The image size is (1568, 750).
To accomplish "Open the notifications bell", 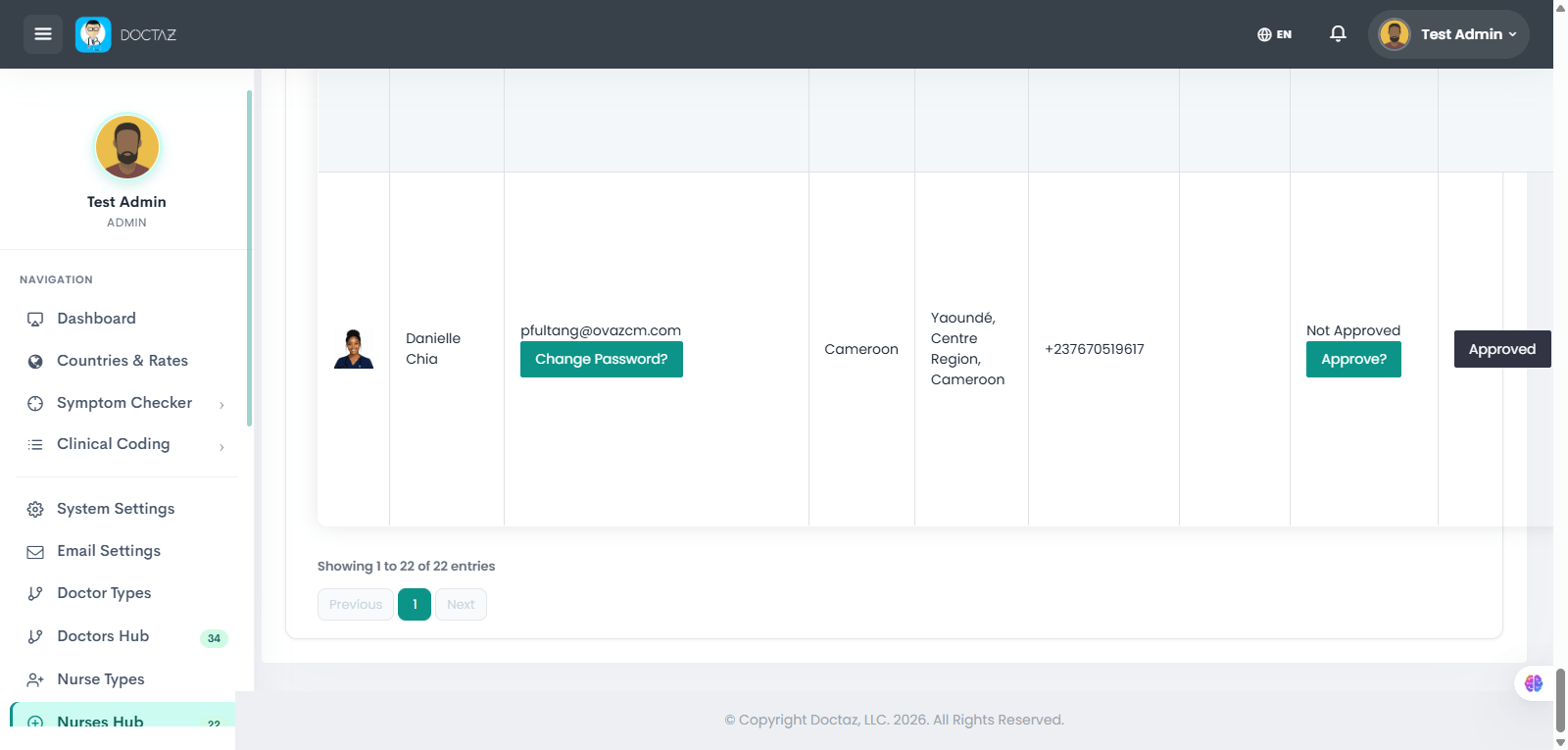I will pos(1338,34).
